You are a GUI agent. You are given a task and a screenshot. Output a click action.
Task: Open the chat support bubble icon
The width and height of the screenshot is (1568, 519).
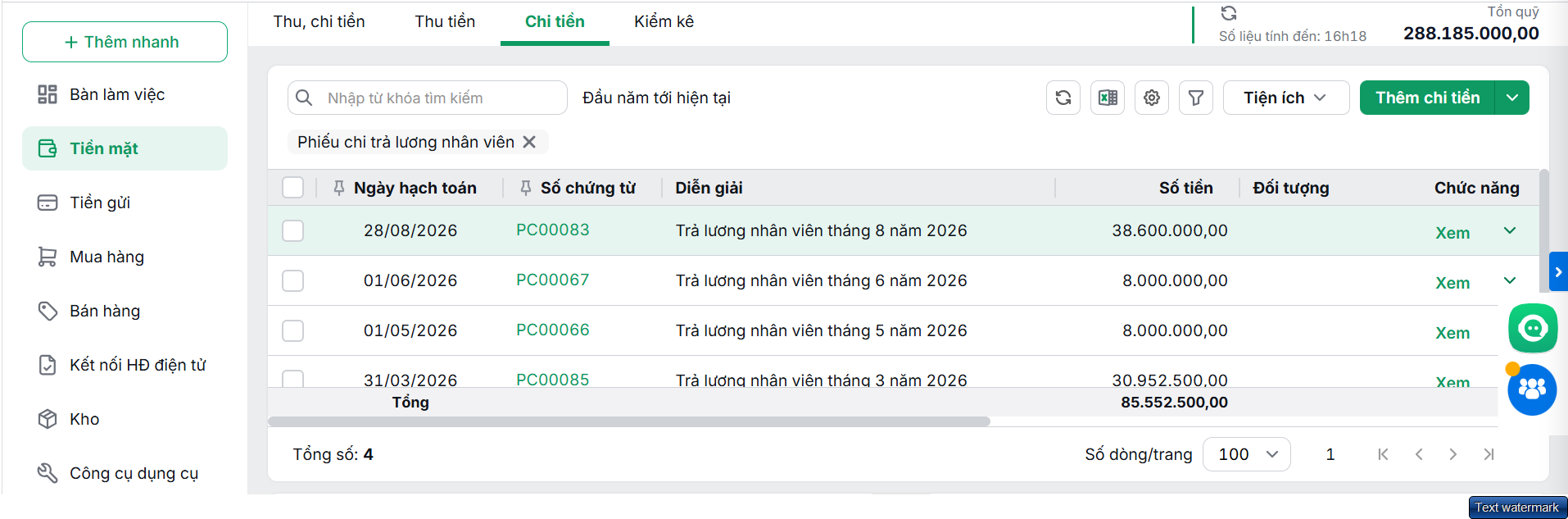[1533, 329]
